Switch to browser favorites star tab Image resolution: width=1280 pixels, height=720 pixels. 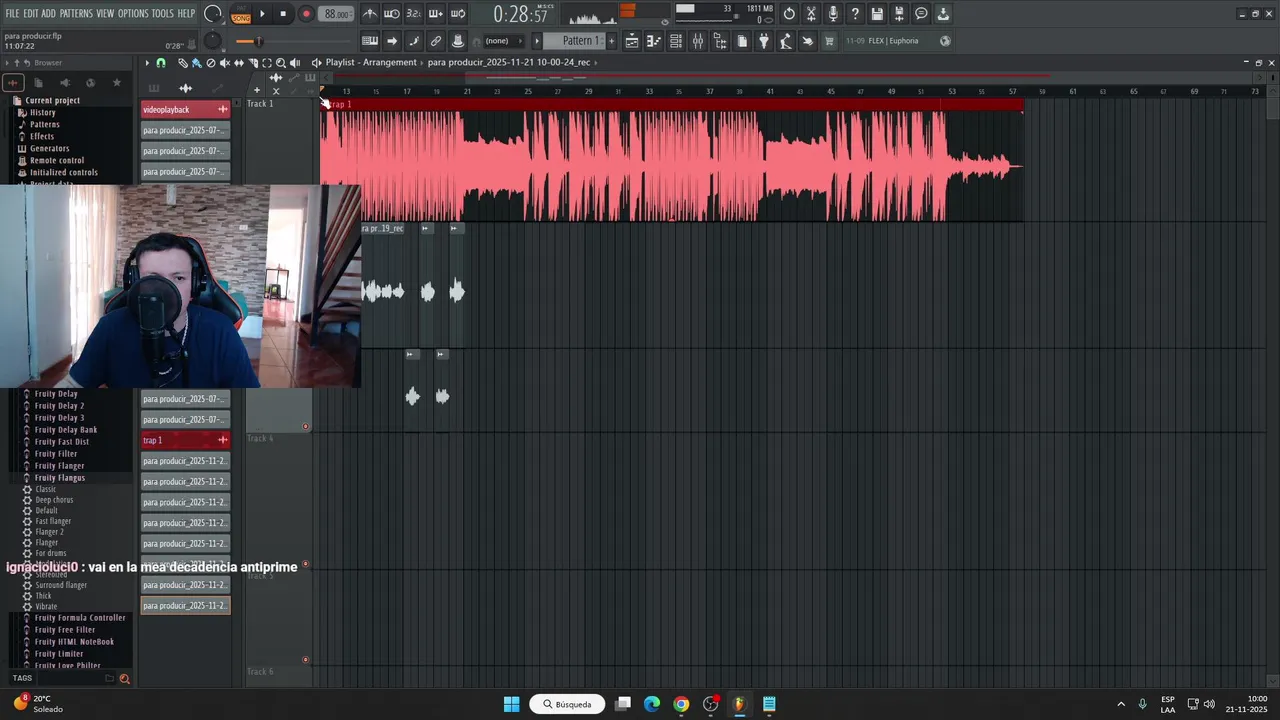pyautogui.click(x=117, y=83)
